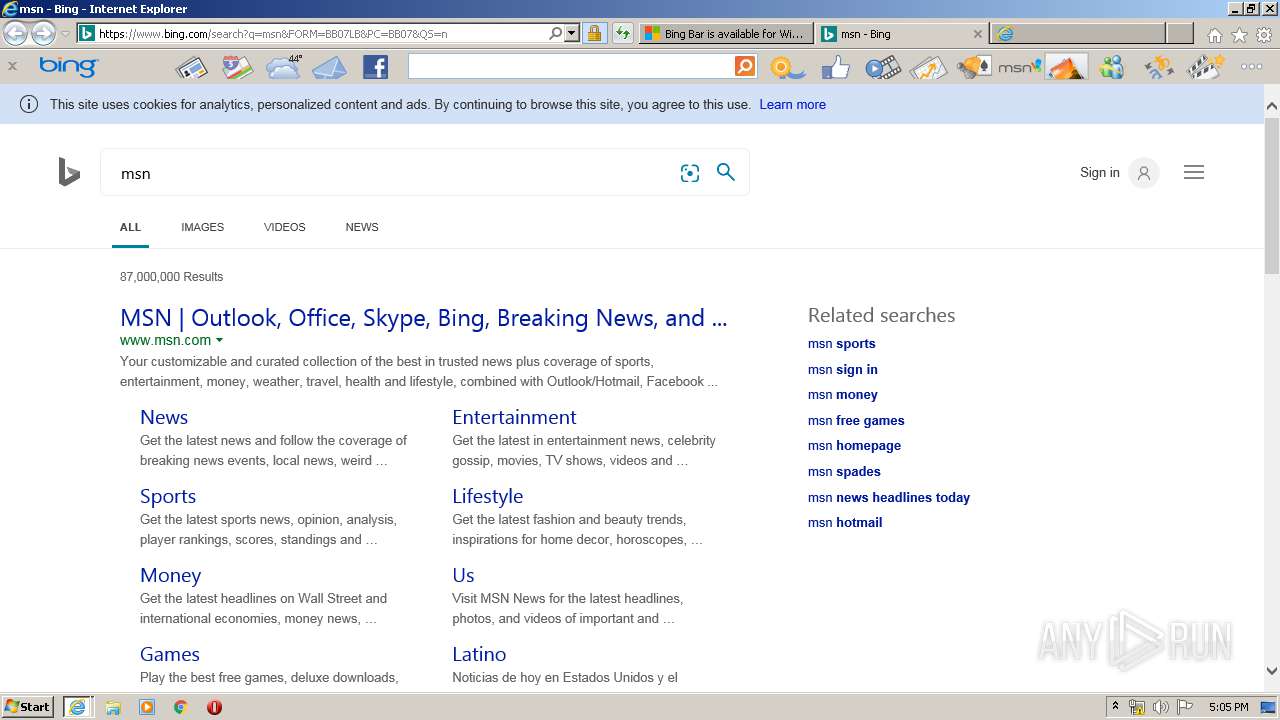
Task: Select the IMAGES results tab
Action: pyautogui.click(x=202, y=227)
